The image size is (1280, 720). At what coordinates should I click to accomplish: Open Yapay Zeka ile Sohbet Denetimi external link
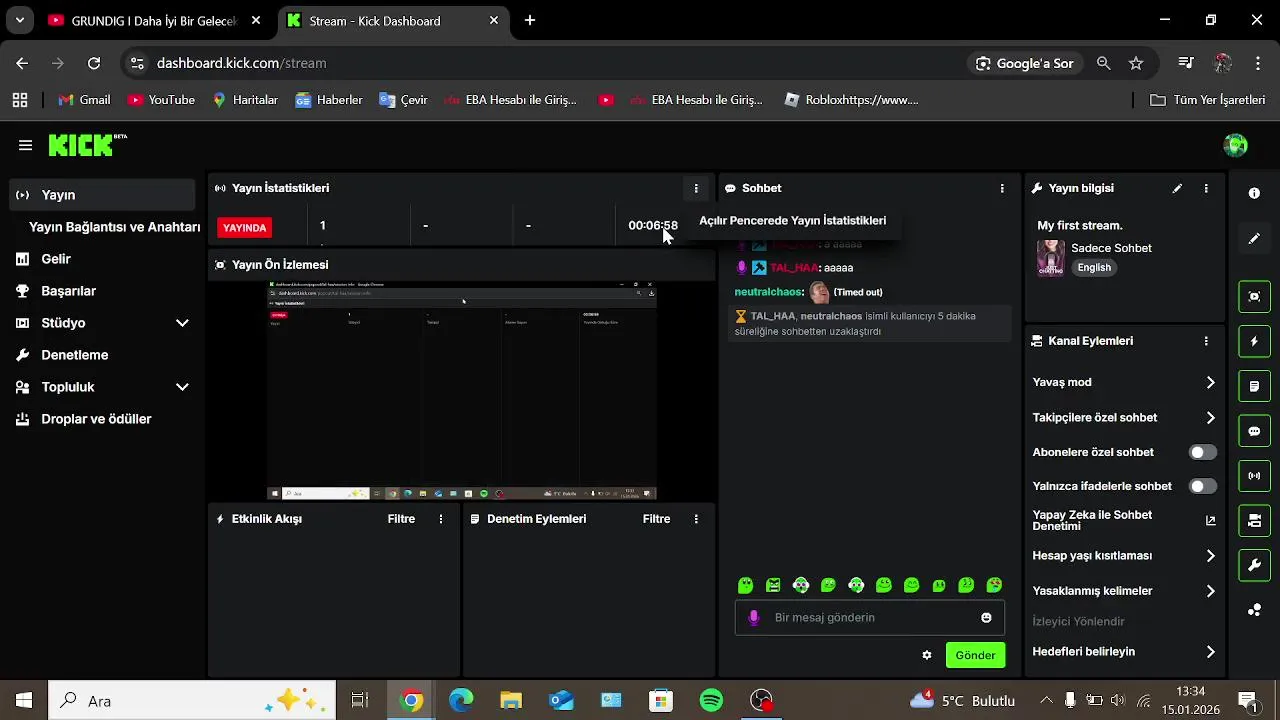coord(1210,520)
